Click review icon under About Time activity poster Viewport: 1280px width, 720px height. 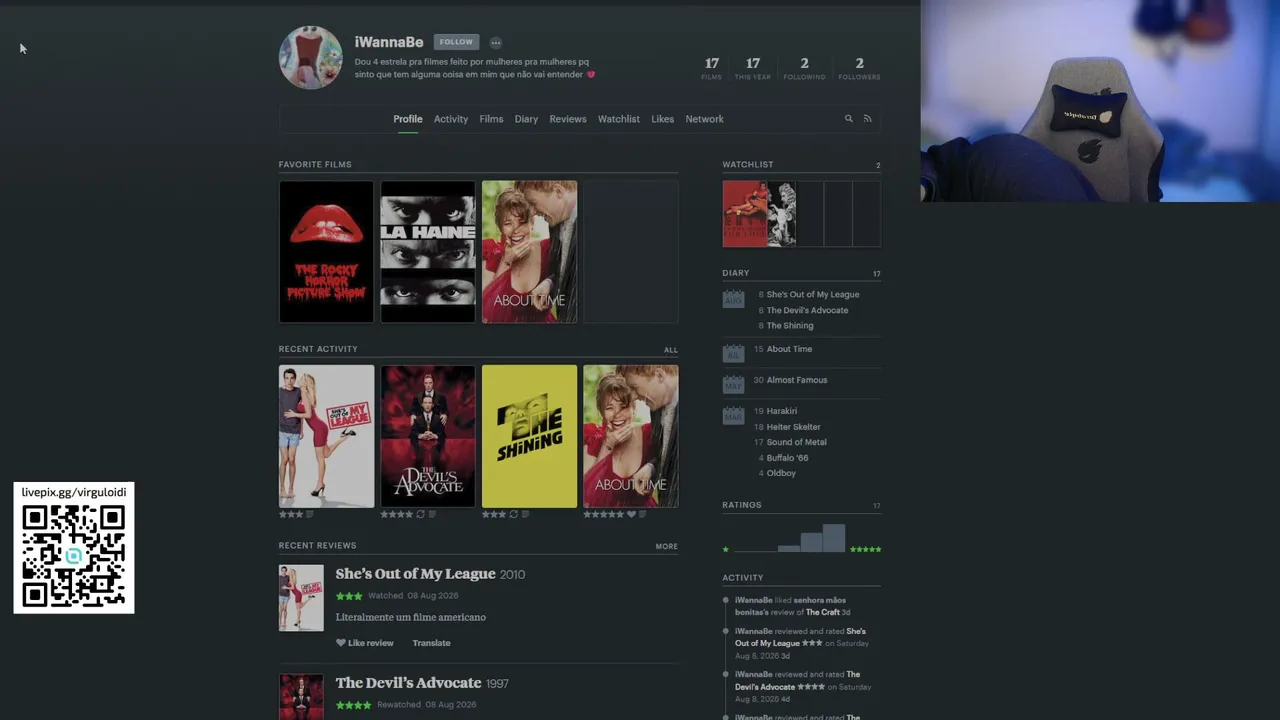pos(642,515)
